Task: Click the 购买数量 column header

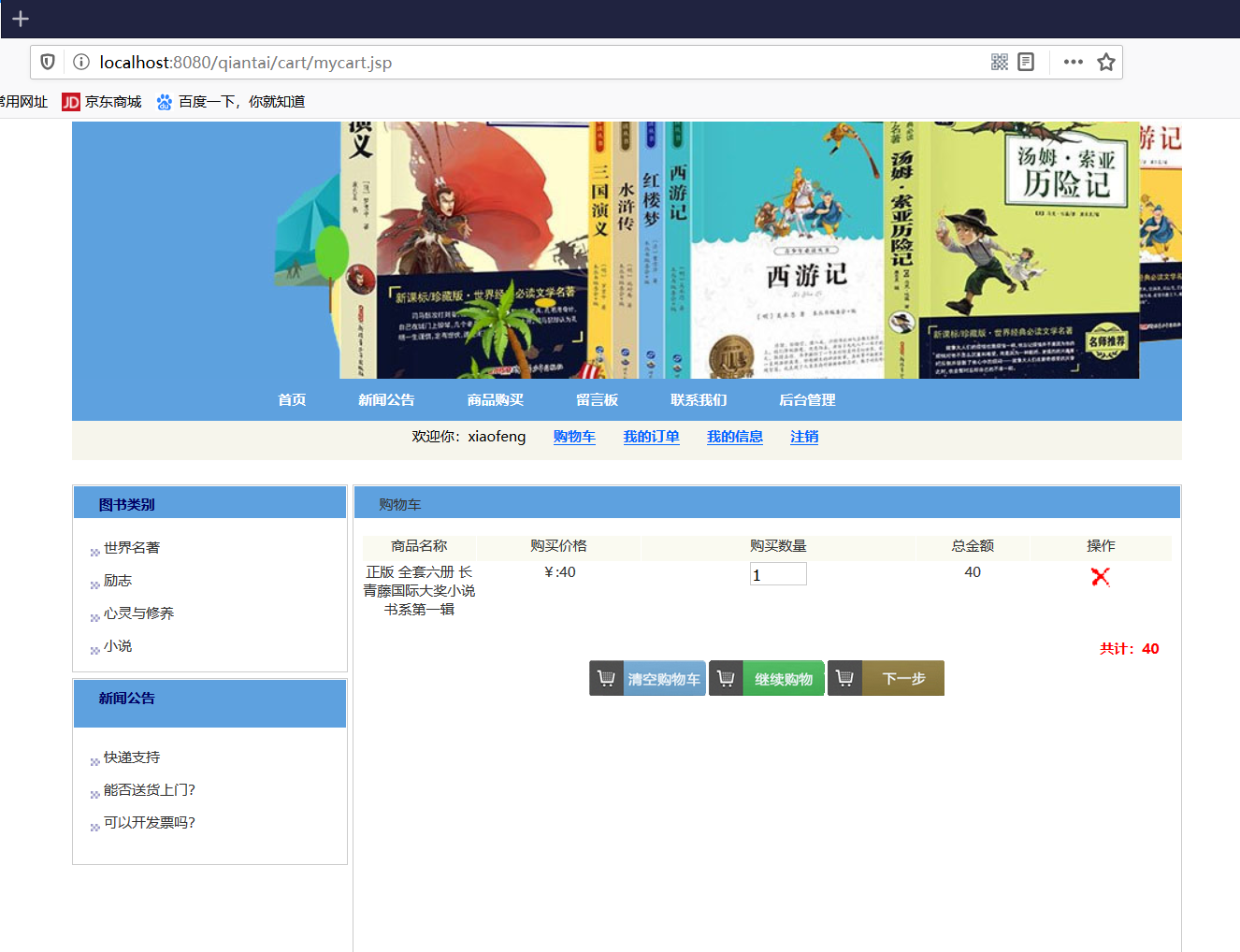Action: 778,546
